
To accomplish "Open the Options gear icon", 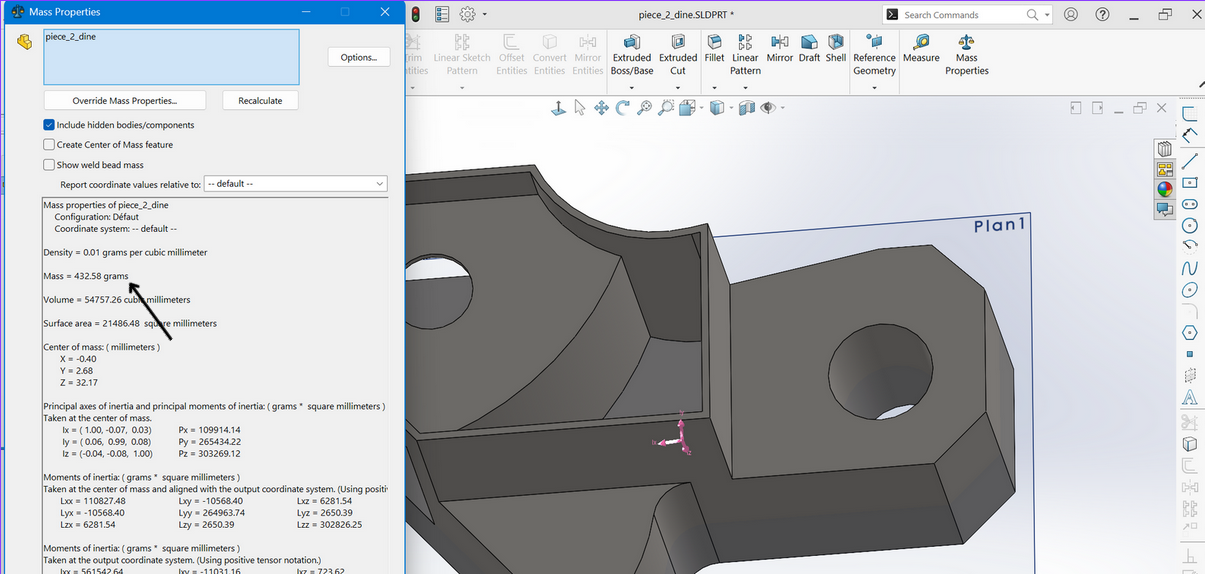I will (467, 14).
